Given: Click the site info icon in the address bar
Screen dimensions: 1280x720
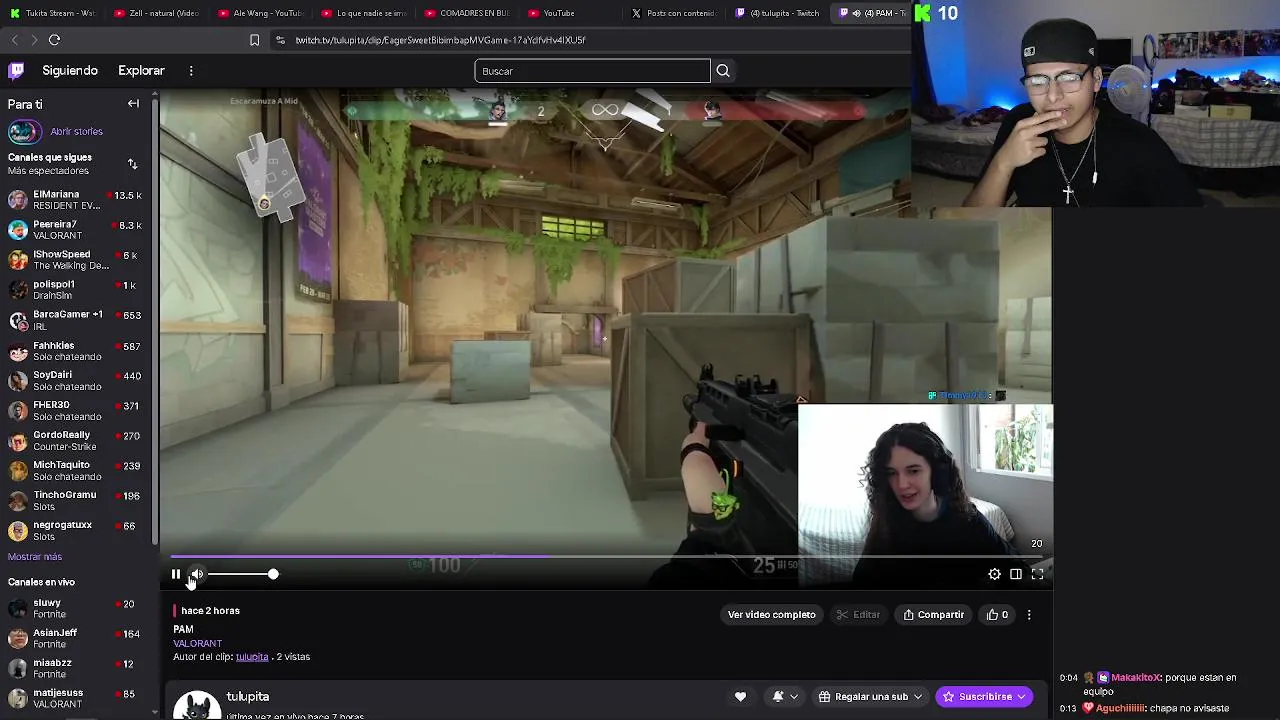Looking at the screenshot, I should [280, 40].
